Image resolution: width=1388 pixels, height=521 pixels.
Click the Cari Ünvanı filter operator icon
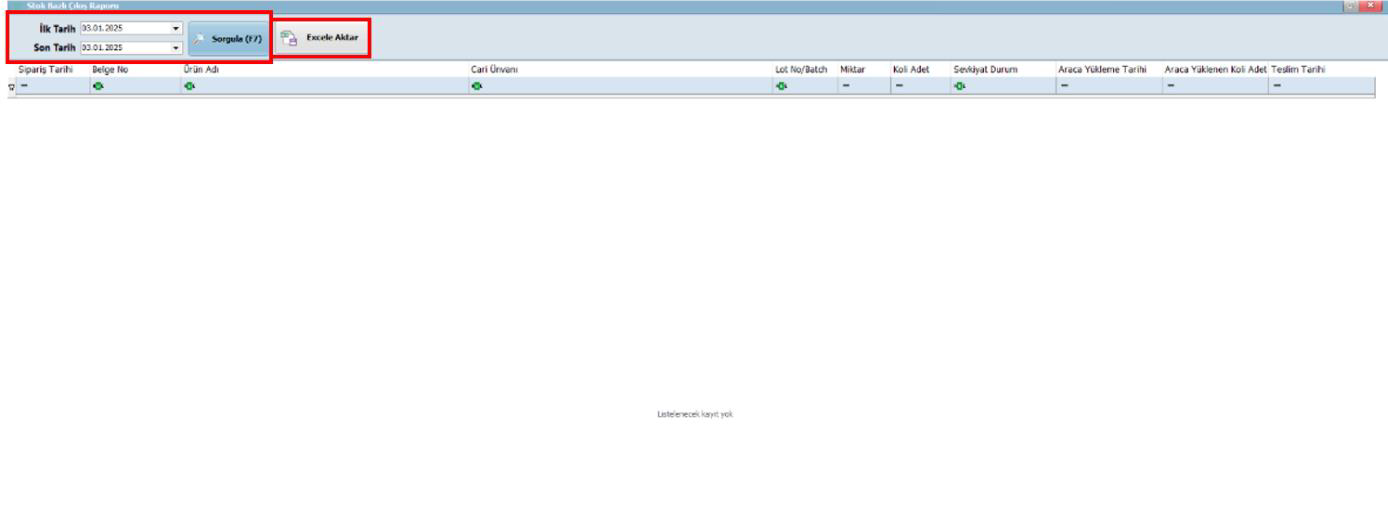click(x=477, y=86)
